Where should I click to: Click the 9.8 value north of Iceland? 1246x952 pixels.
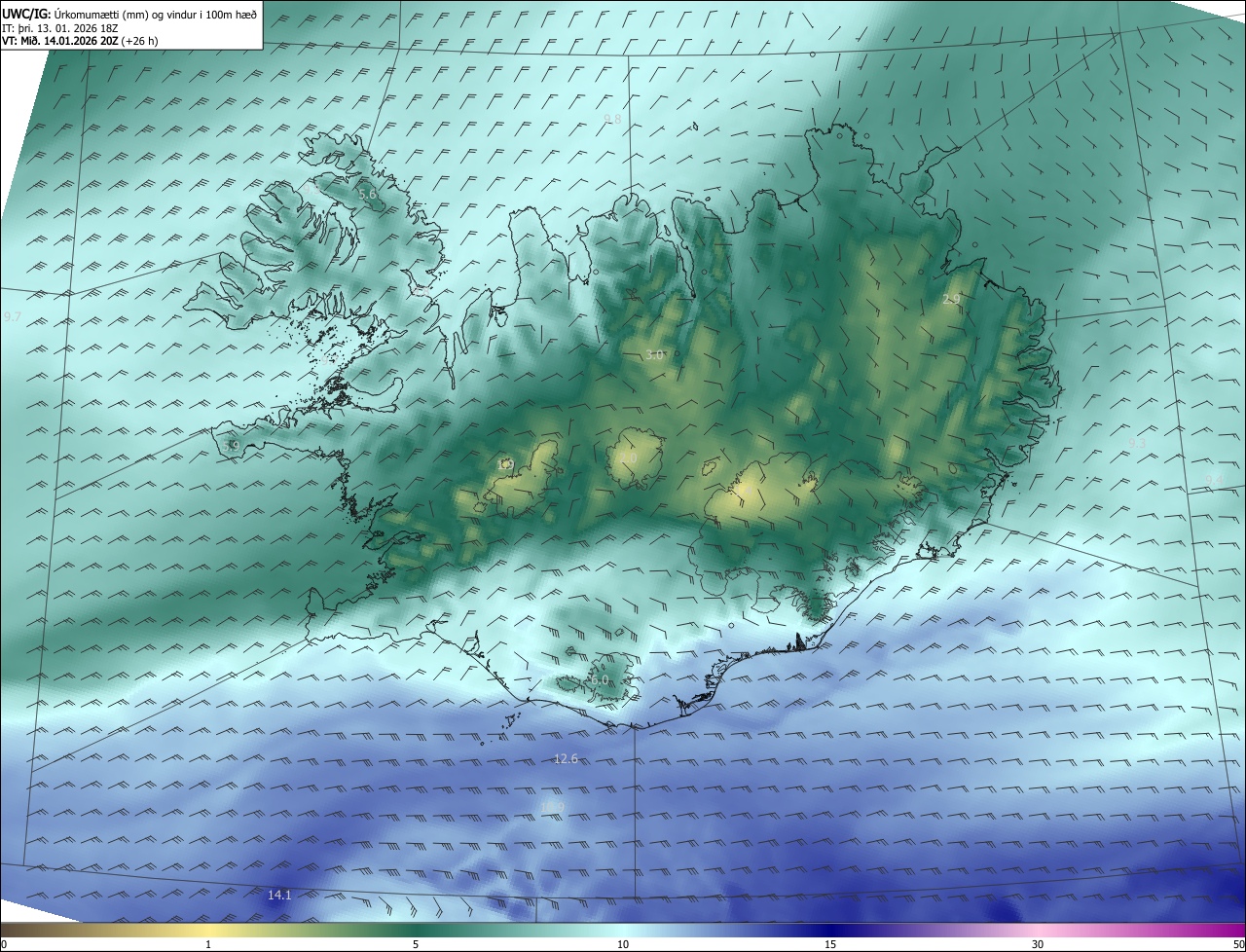pyautogui.click(x=612, y=119)
